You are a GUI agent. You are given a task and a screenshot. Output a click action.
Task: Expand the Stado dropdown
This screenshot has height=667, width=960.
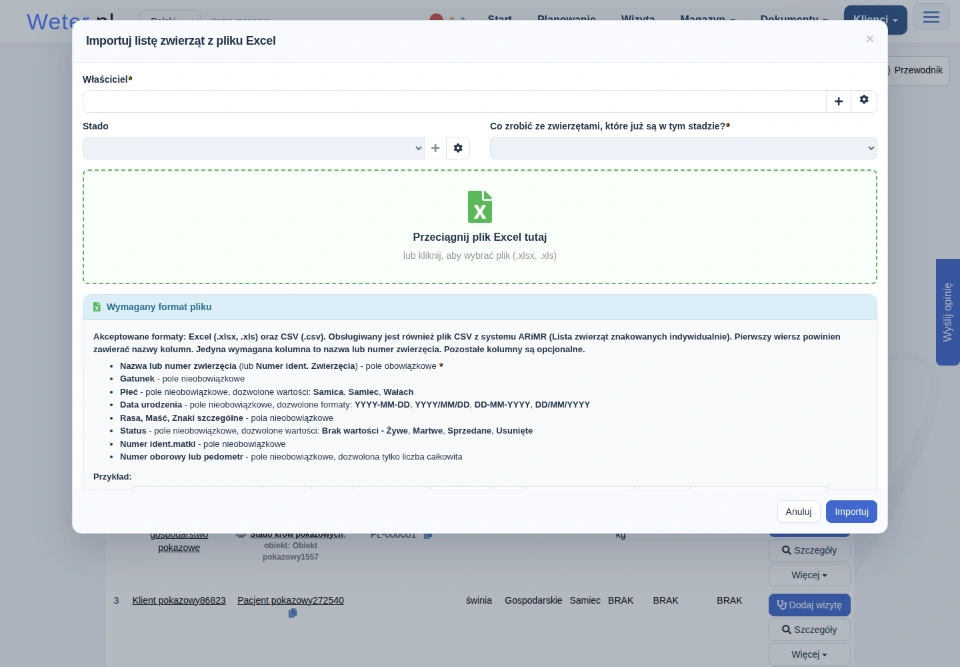[x=253, y=148]
